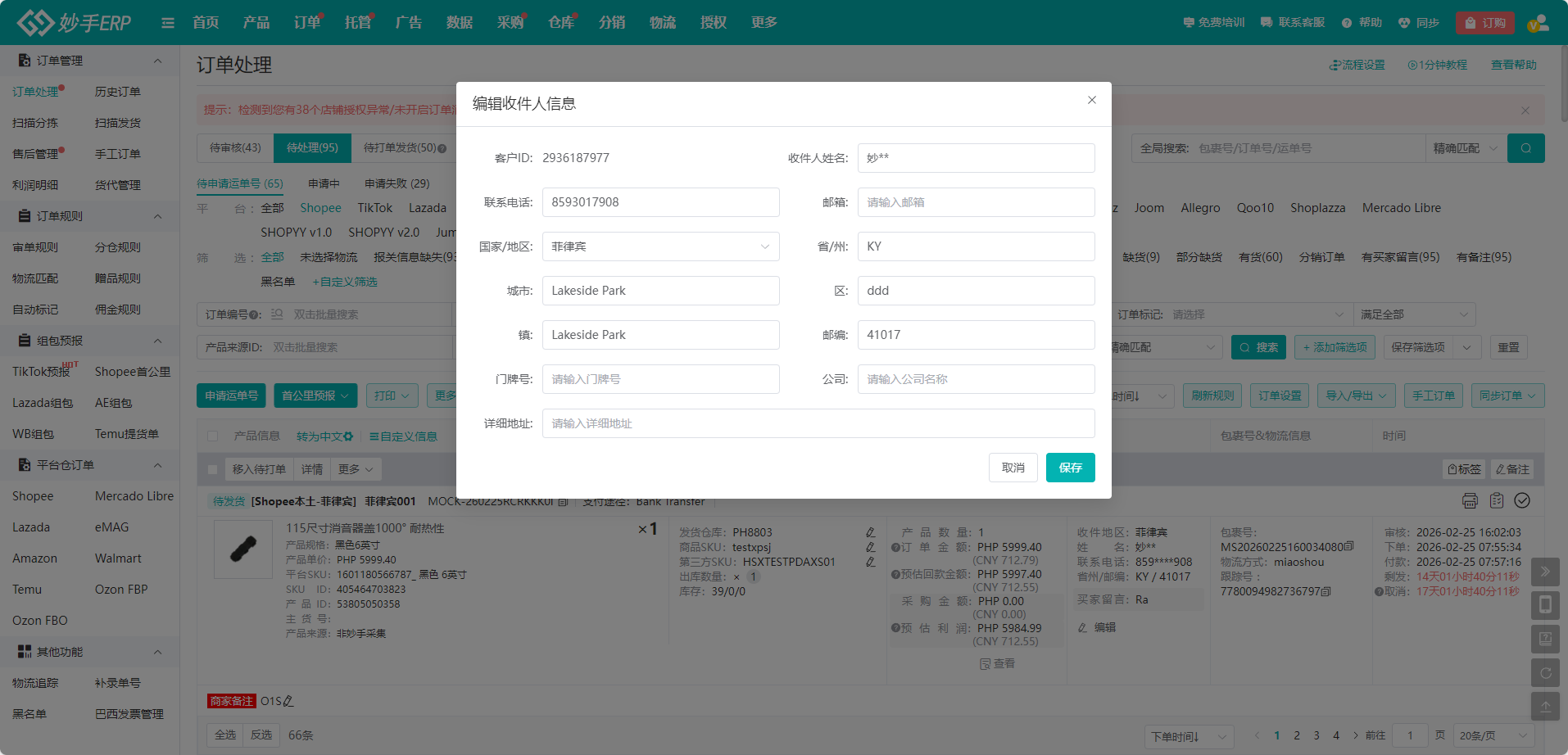1568x755 pixels.
Task: Click the refresh icon in the right floating bar
Action: (1545, 673)
